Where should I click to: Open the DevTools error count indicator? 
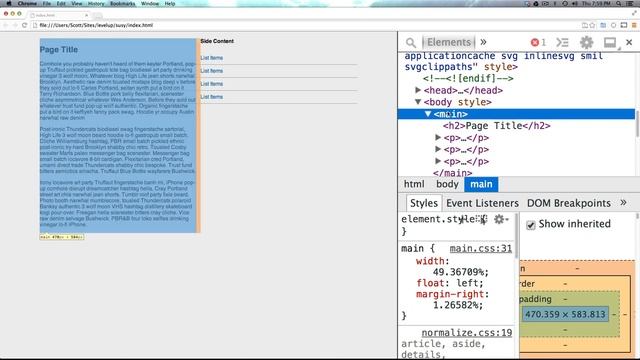pyautogui.click(x=538, y=42)
